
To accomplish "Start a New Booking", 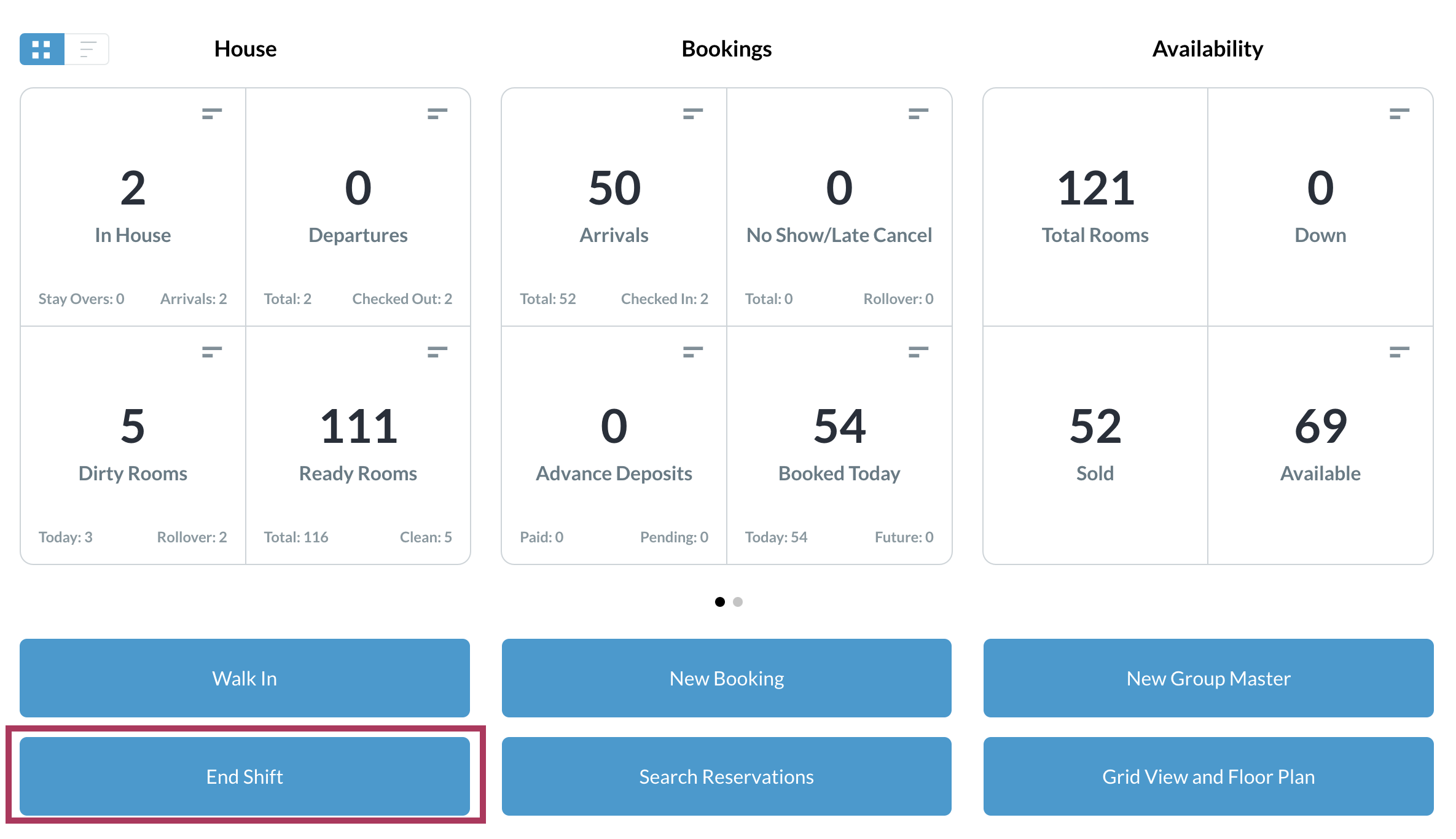I will [x=726, y=678].
